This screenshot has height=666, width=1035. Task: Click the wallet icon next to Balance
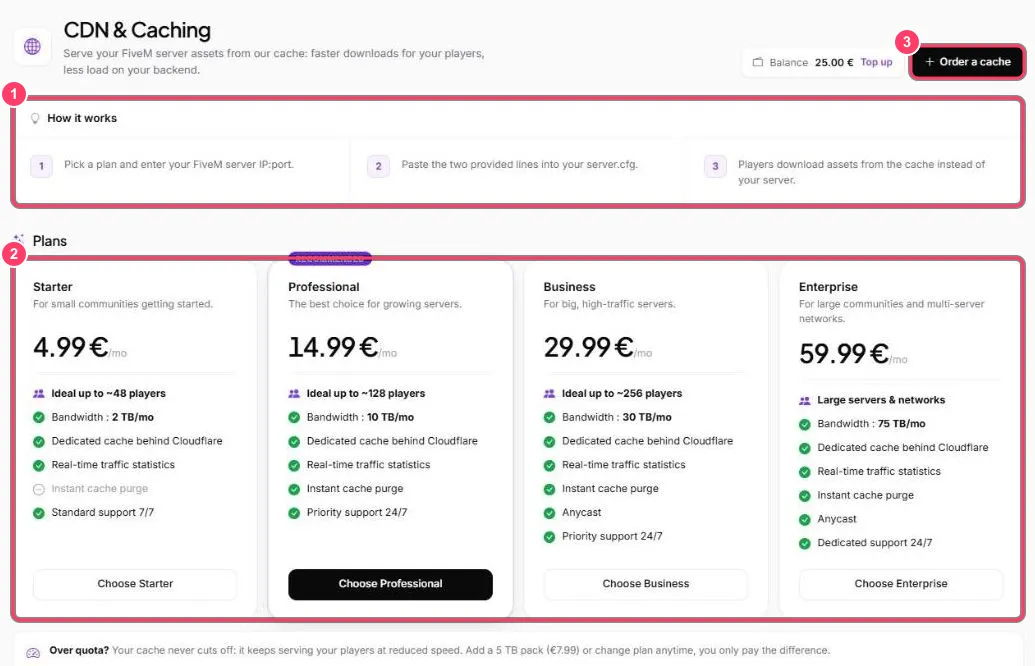(x=758, y=62)
